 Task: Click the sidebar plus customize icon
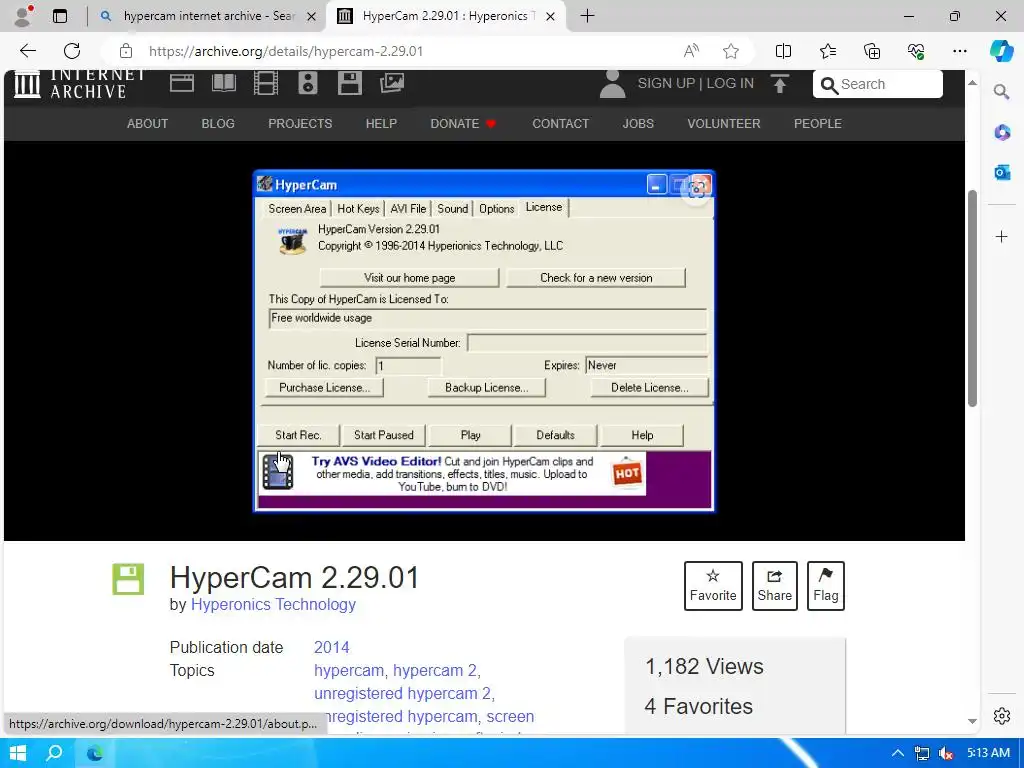pos(1002,236)
